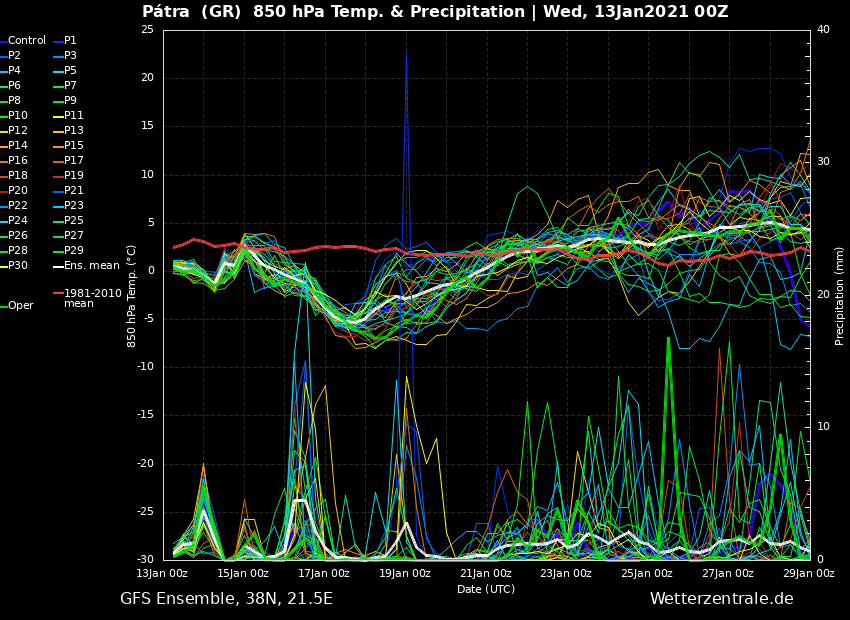Click the "Precipitation (mm)" axis title
The image size is (850, 620).
point(839,296)
